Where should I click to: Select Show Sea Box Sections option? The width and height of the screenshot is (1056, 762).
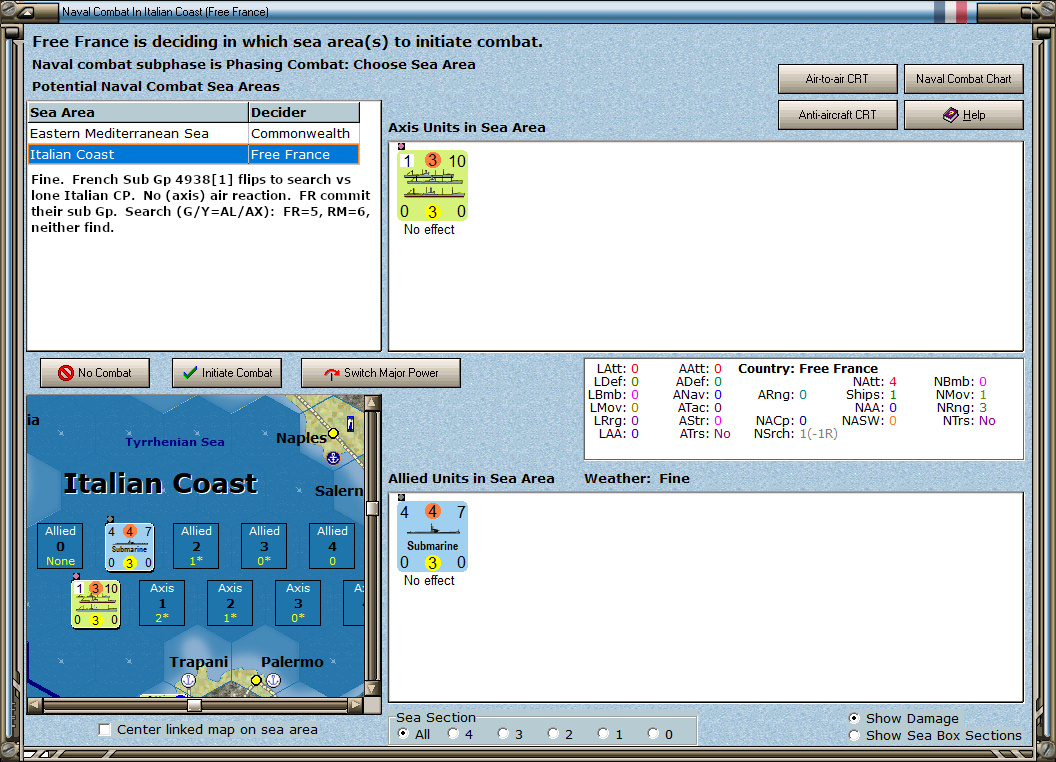[854, 735]
